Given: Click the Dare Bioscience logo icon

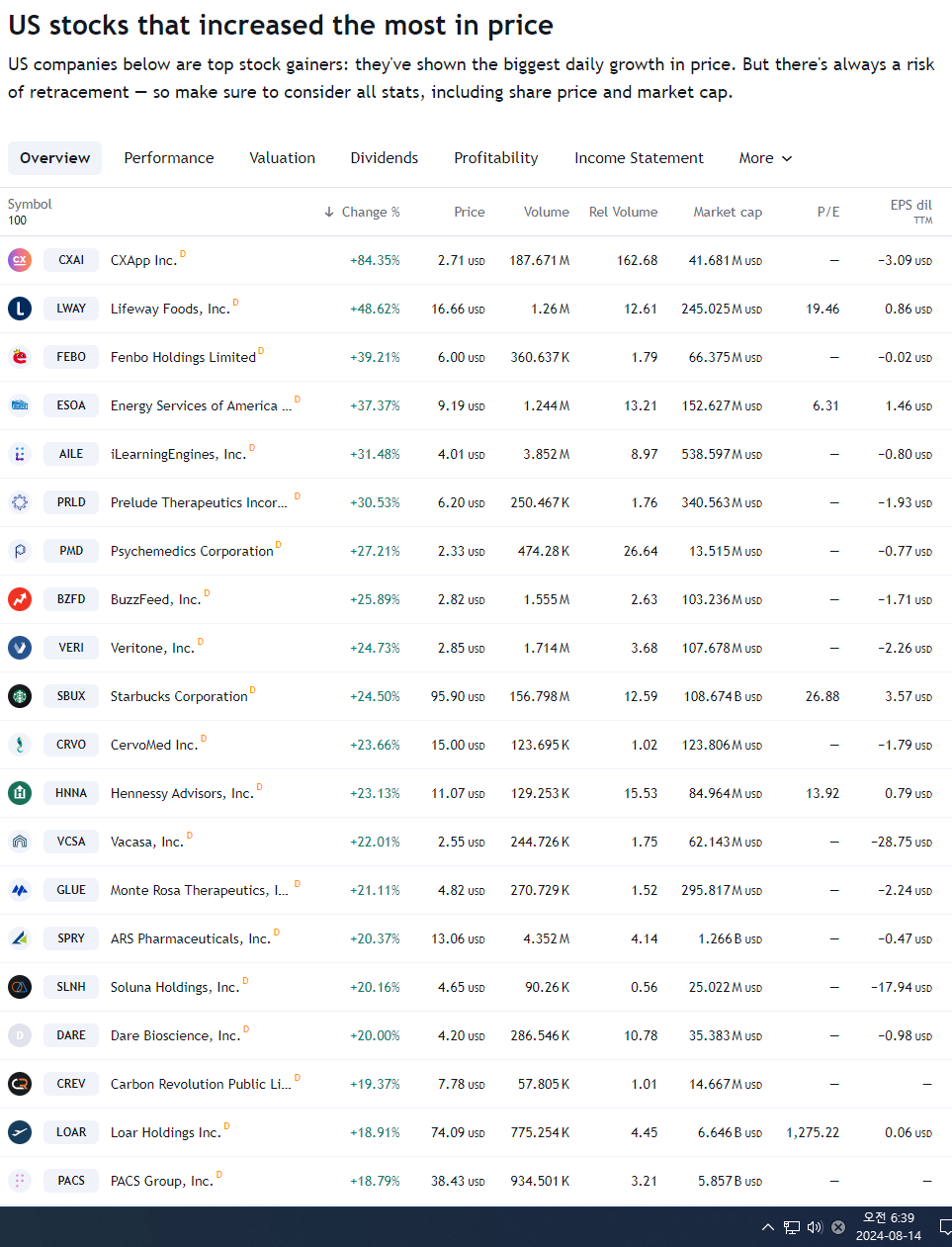Looking at the screenshot, I should click(x=20, y=1035).
